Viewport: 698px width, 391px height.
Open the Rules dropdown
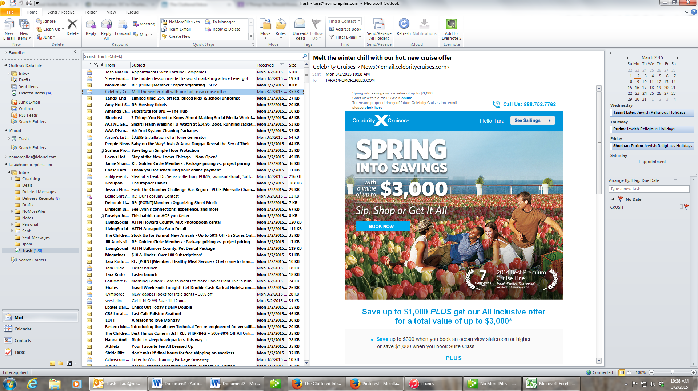281,29
